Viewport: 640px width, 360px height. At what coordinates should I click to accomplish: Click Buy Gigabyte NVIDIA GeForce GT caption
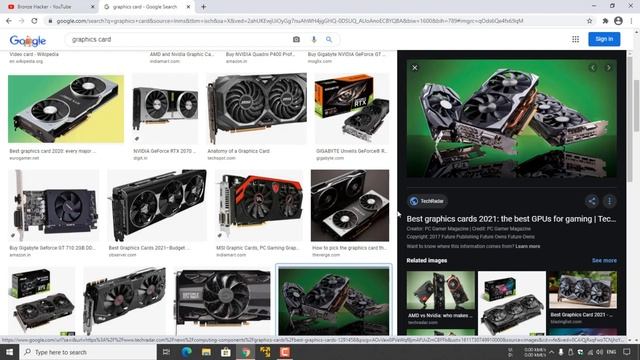(347, 54)
